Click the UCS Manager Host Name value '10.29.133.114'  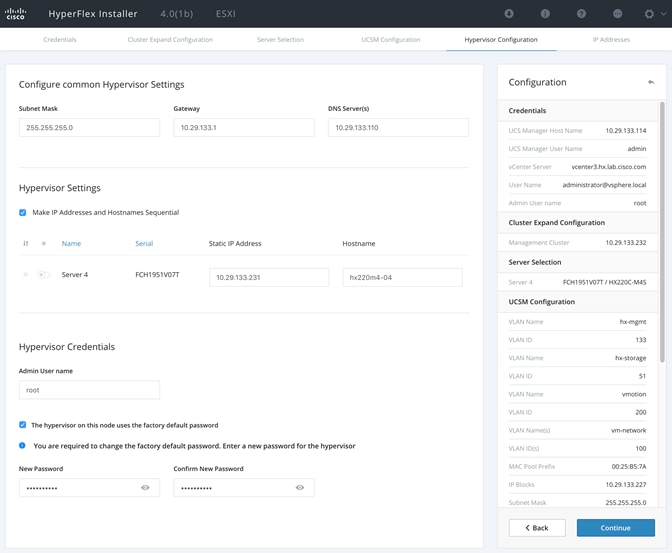pos(626,131)
